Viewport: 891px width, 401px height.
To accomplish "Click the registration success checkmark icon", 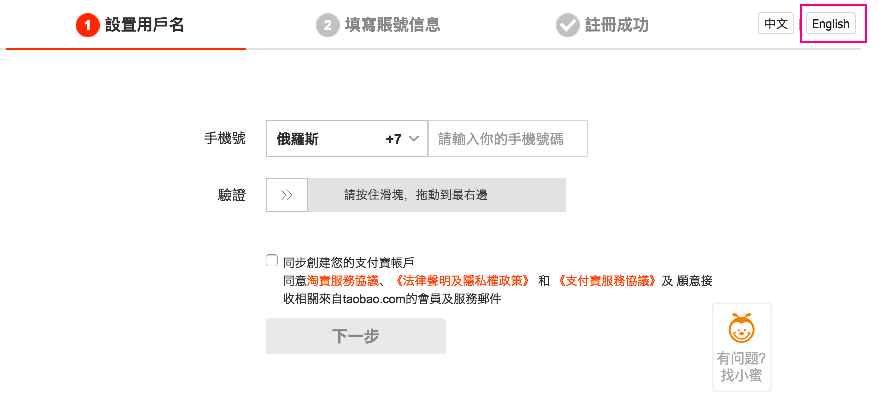I will click(568, 25).
